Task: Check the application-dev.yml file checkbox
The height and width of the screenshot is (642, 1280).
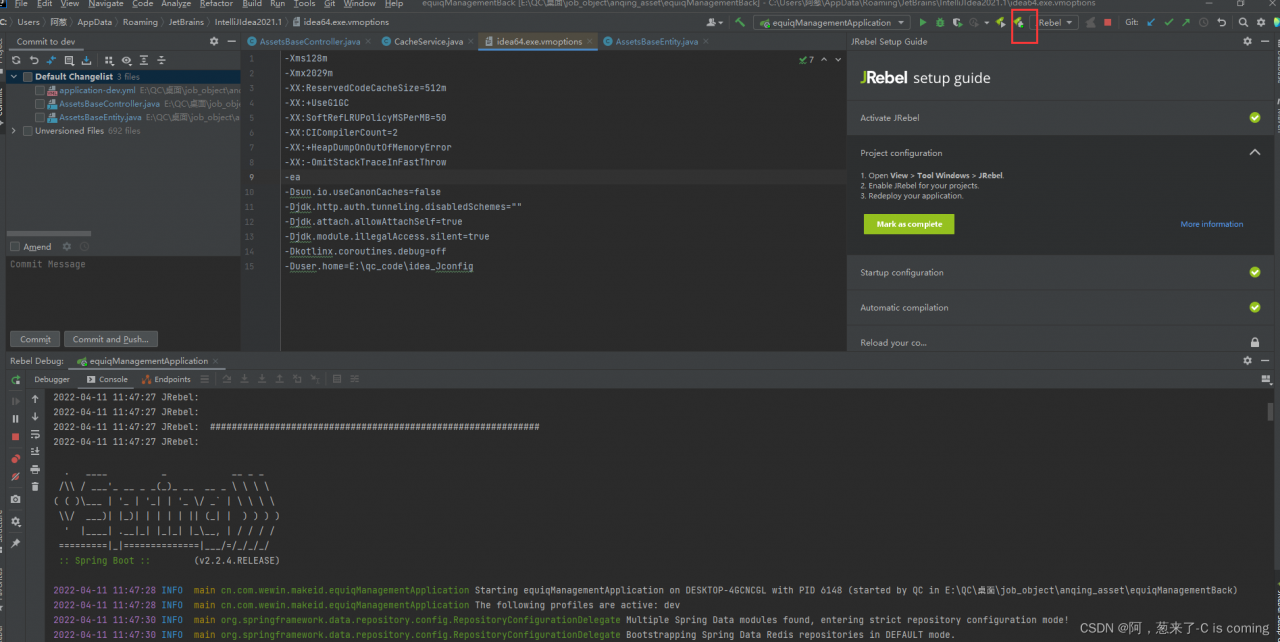Action: point(40,90)
